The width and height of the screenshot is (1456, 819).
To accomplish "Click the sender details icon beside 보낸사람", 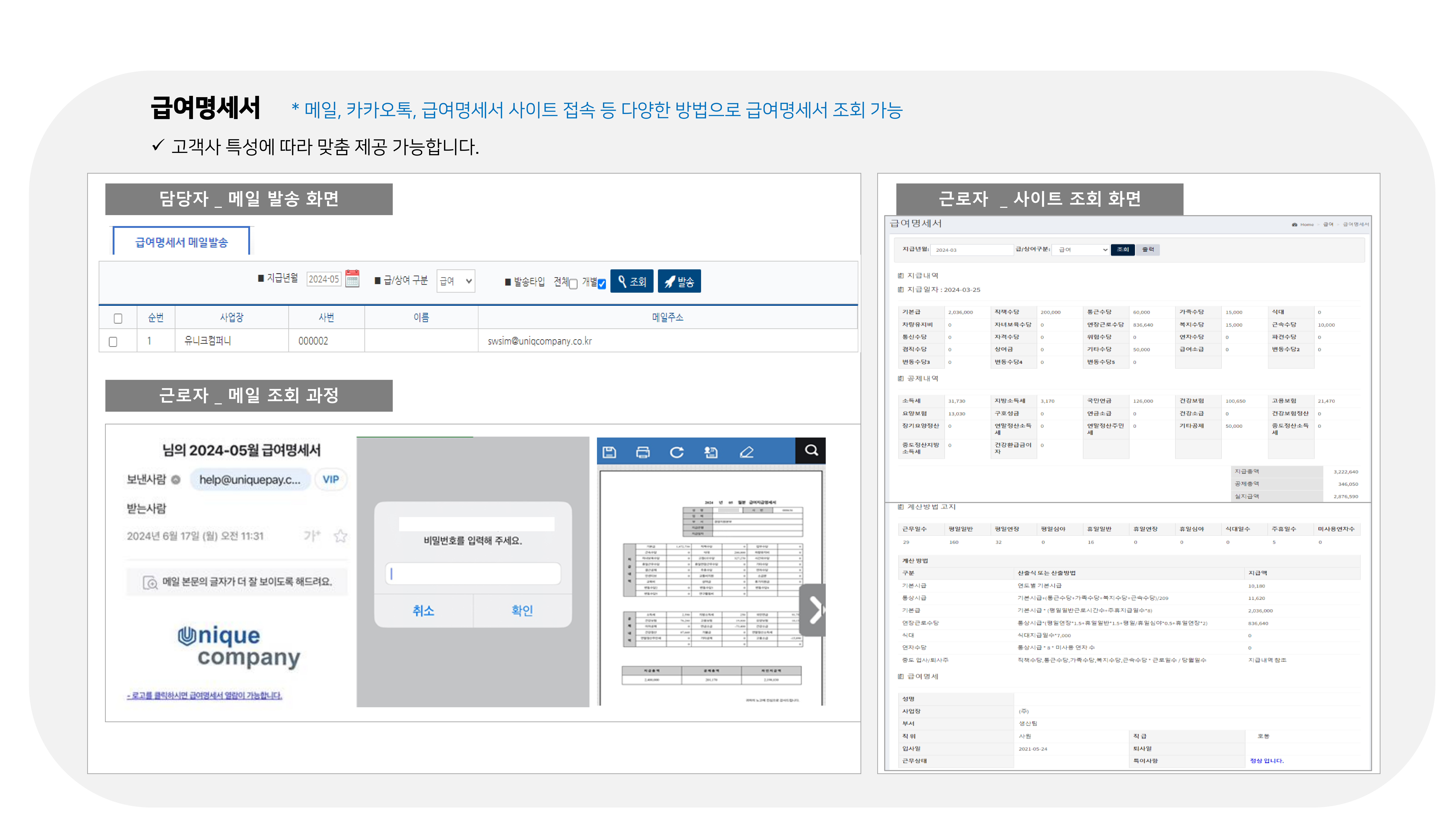I will (x=176, y=480).
